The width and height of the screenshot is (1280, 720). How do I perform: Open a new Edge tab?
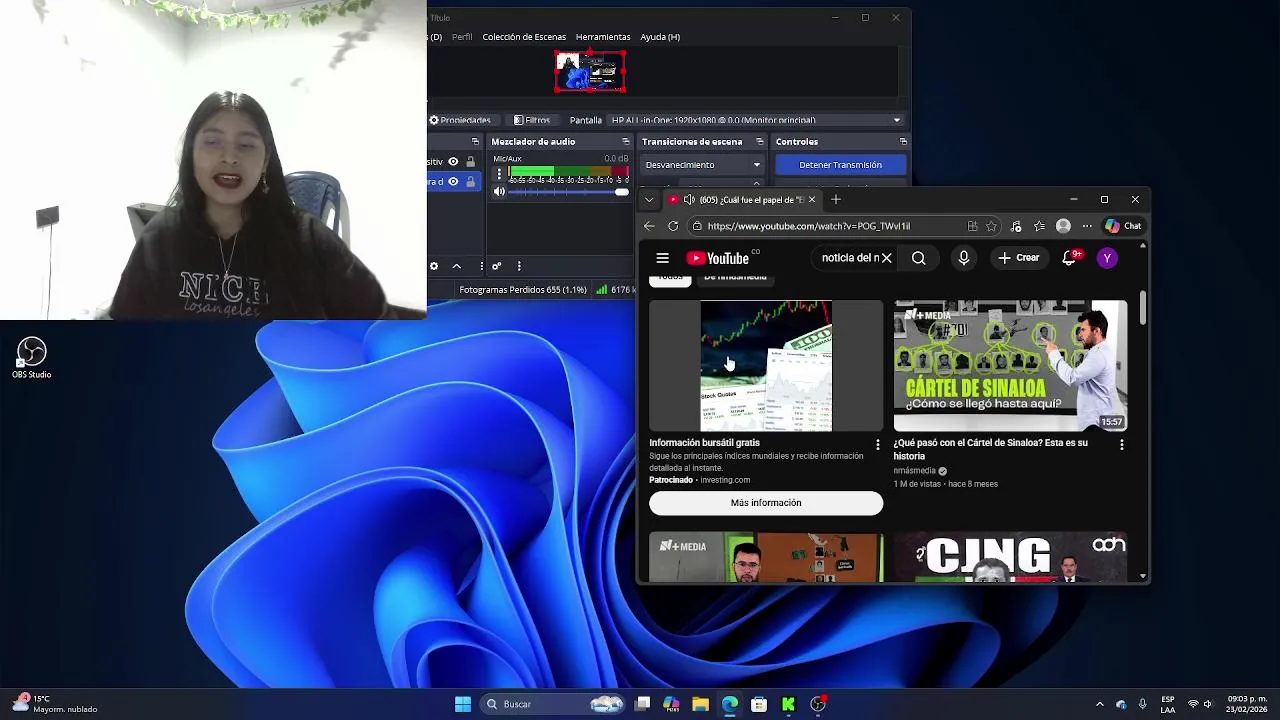point(835,199)
